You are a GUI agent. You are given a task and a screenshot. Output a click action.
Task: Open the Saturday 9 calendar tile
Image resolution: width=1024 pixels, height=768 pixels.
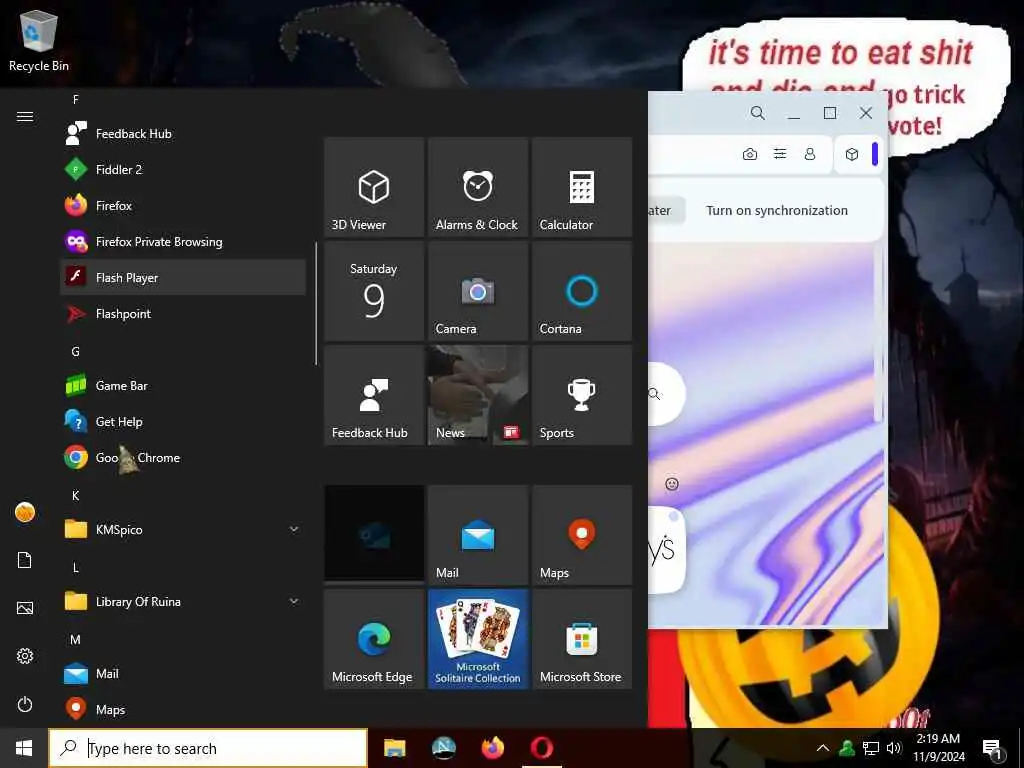374,291
